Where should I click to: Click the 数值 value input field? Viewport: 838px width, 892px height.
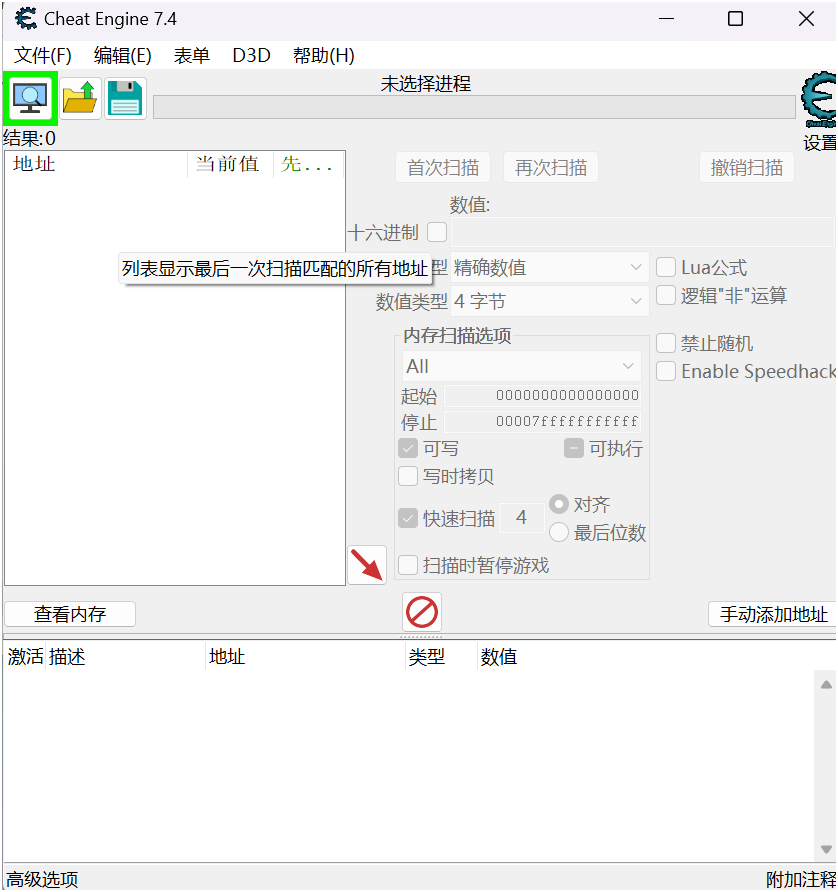tap(642, 232)
